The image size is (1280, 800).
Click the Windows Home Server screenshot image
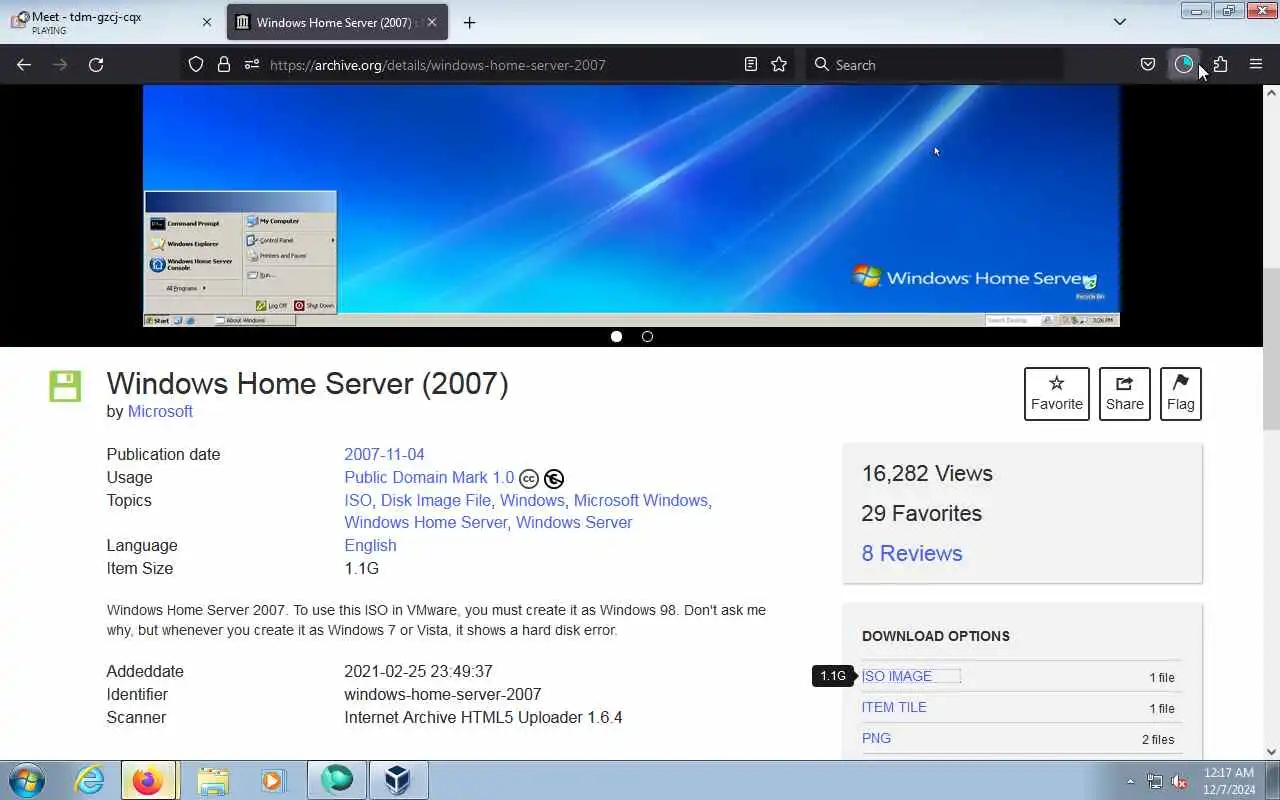[x=631, y=205]
